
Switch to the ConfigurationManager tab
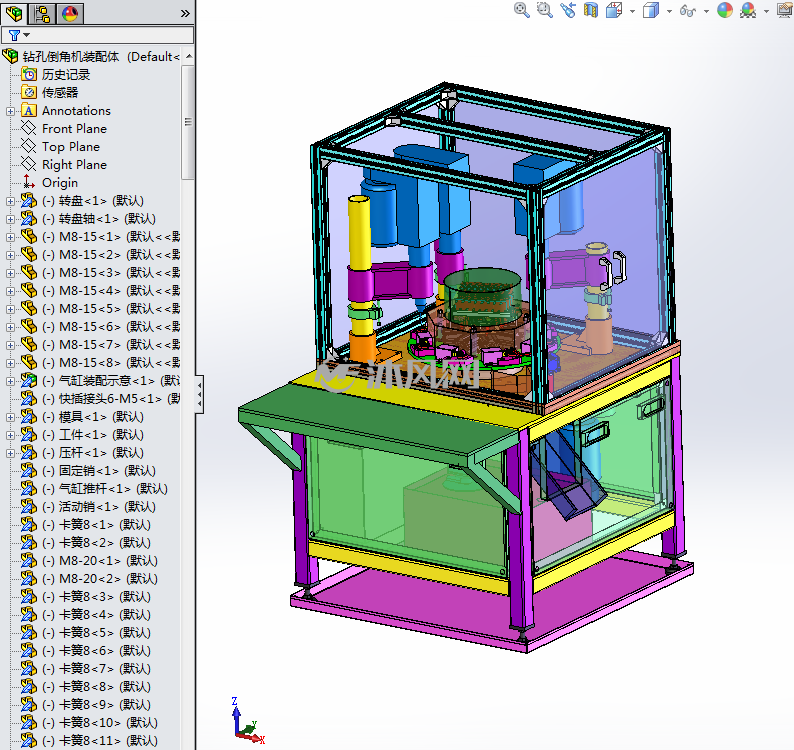coord(42,13)
